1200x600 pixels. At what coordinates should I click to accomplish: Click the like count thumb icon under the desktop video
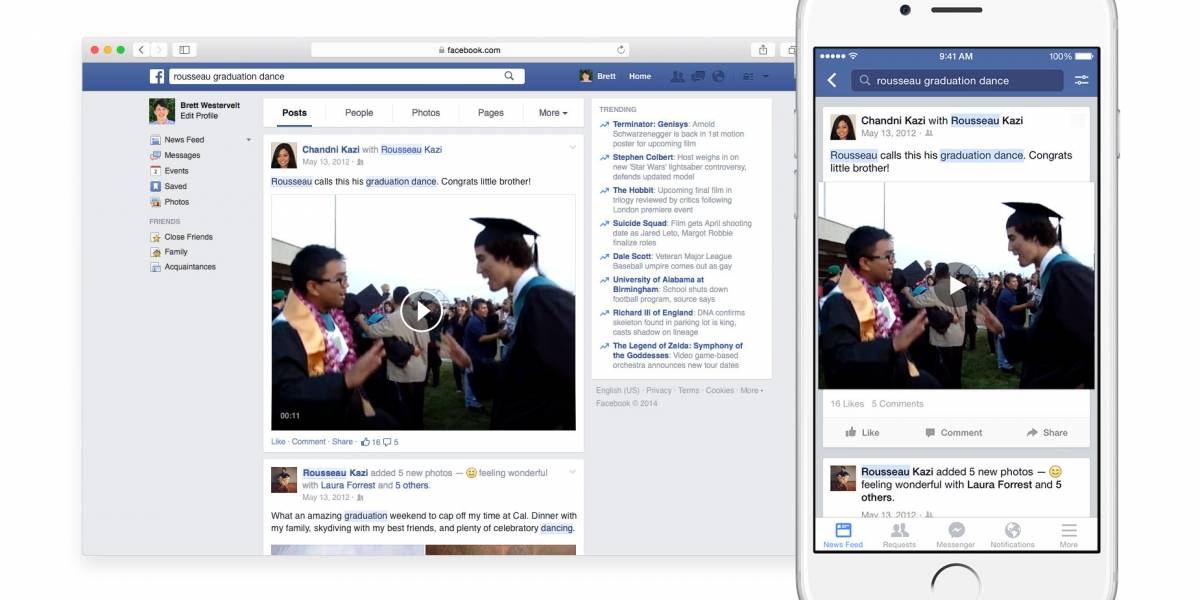366,441
